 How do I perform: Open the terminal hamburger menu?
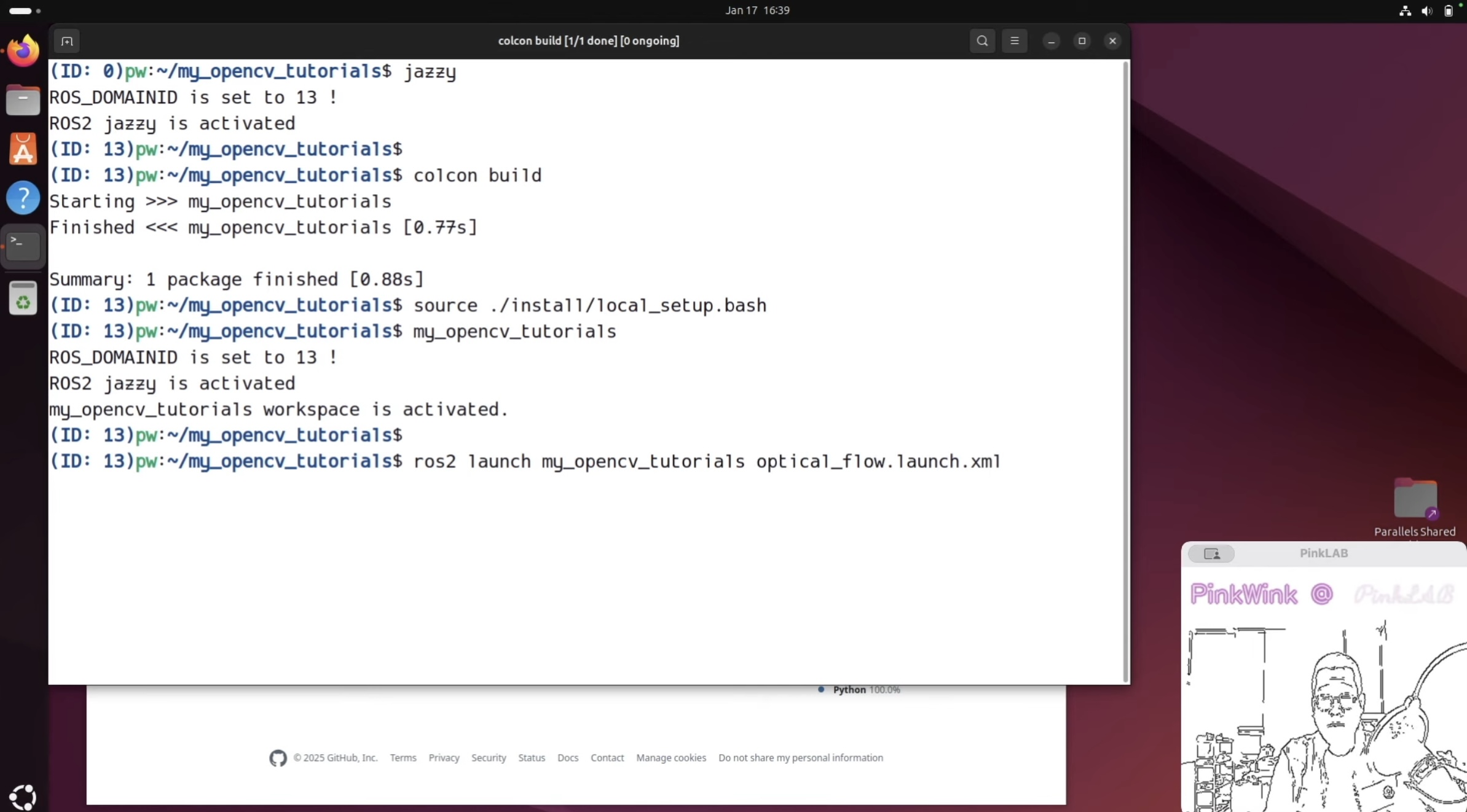click(1014, 41)
